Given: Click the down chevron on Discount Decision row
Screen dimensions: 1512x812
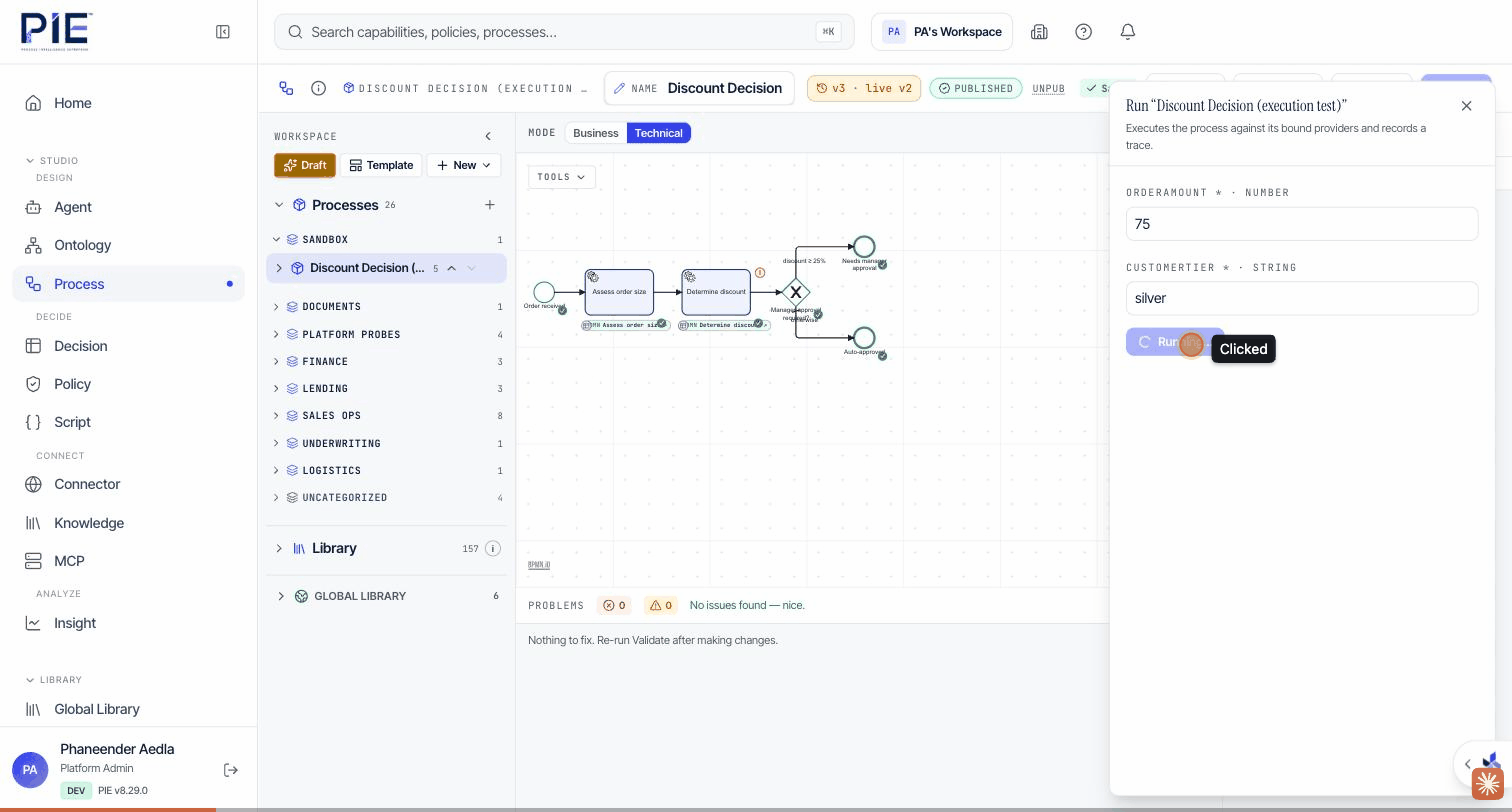Looking at the screenshot, I should pos(471,268).
